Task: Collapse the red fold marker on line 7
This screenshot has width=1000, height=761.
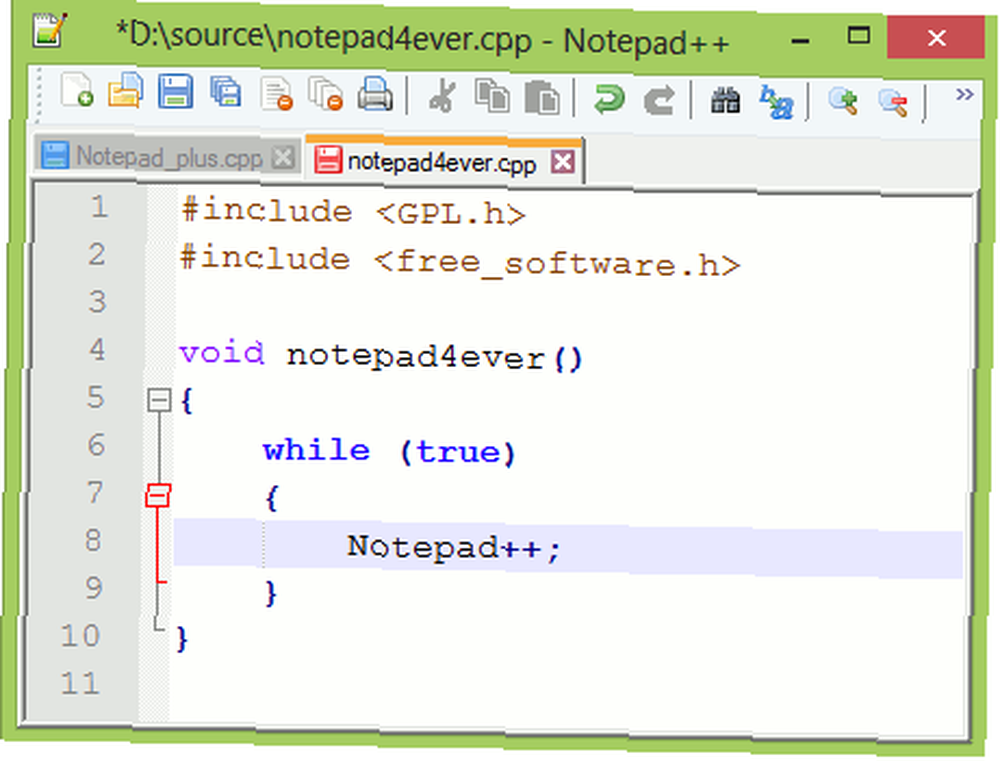Action: tap(158, 496)
